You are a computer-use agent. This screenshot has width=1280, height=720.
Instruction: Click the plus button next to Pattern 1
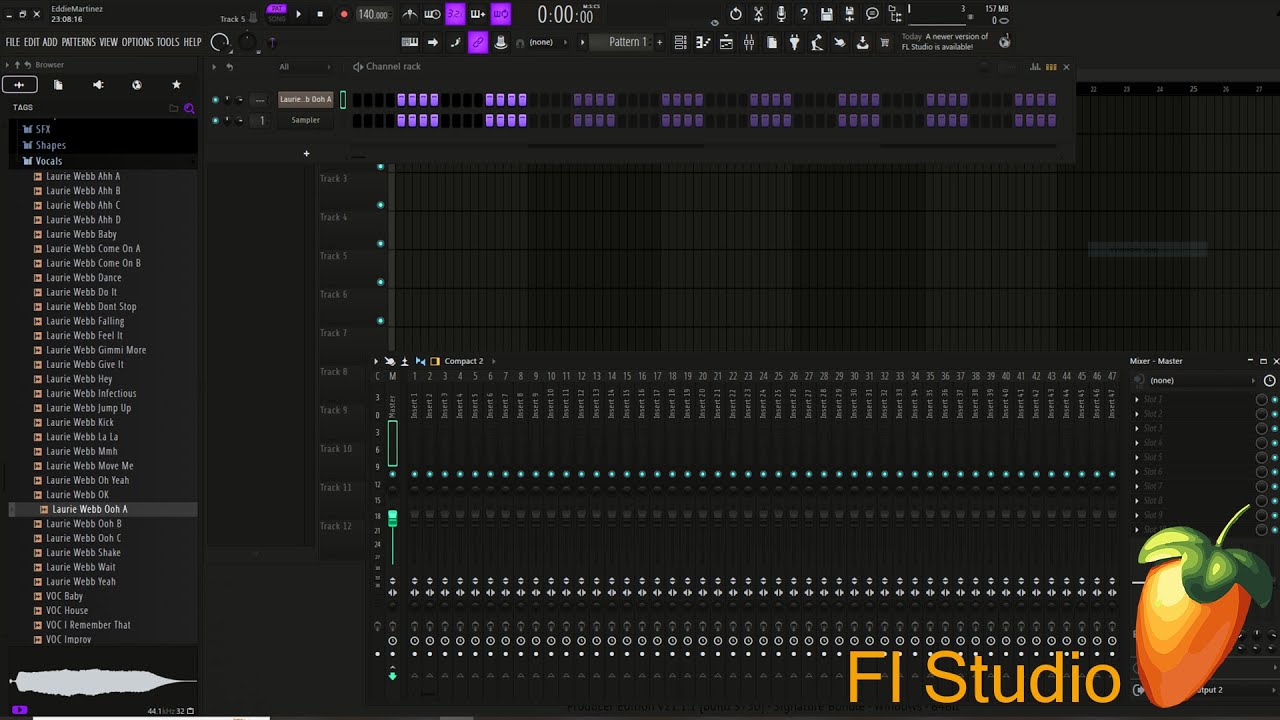click(x=659, y=42)
